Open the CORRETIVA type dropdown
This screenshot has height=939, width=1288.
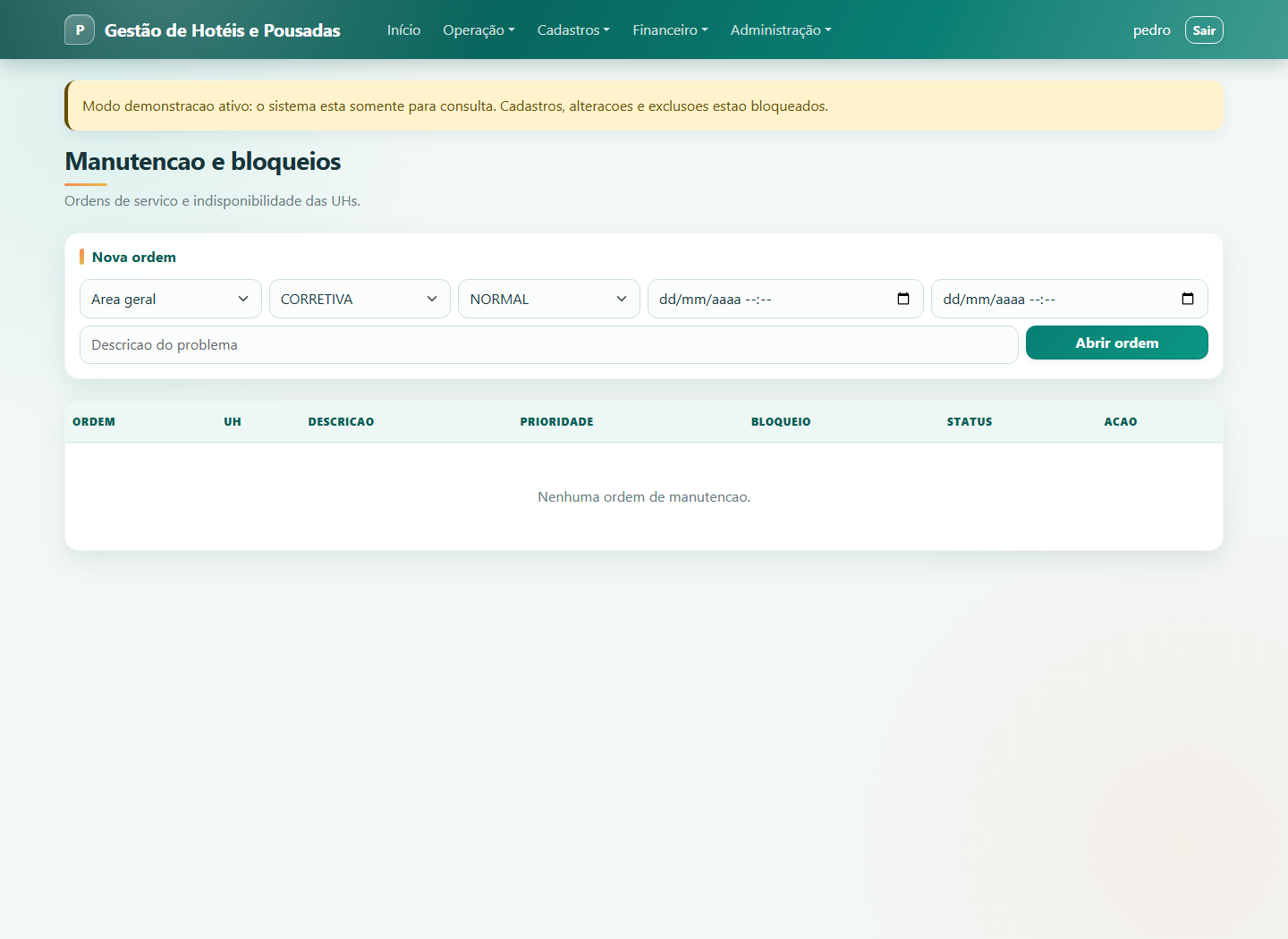point(360,299)
